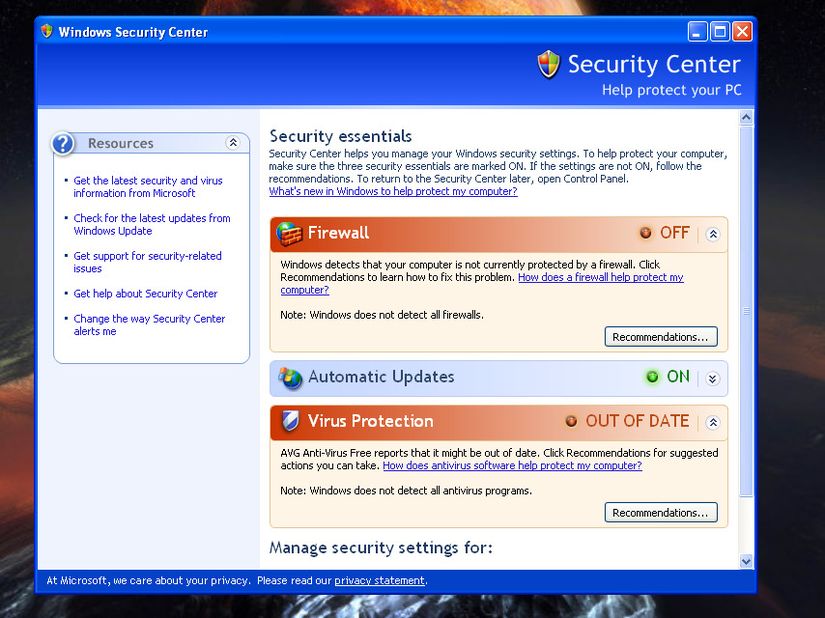Click Check for the latest updates link
This screenshot has width=825, height=618.
[150, 217]
